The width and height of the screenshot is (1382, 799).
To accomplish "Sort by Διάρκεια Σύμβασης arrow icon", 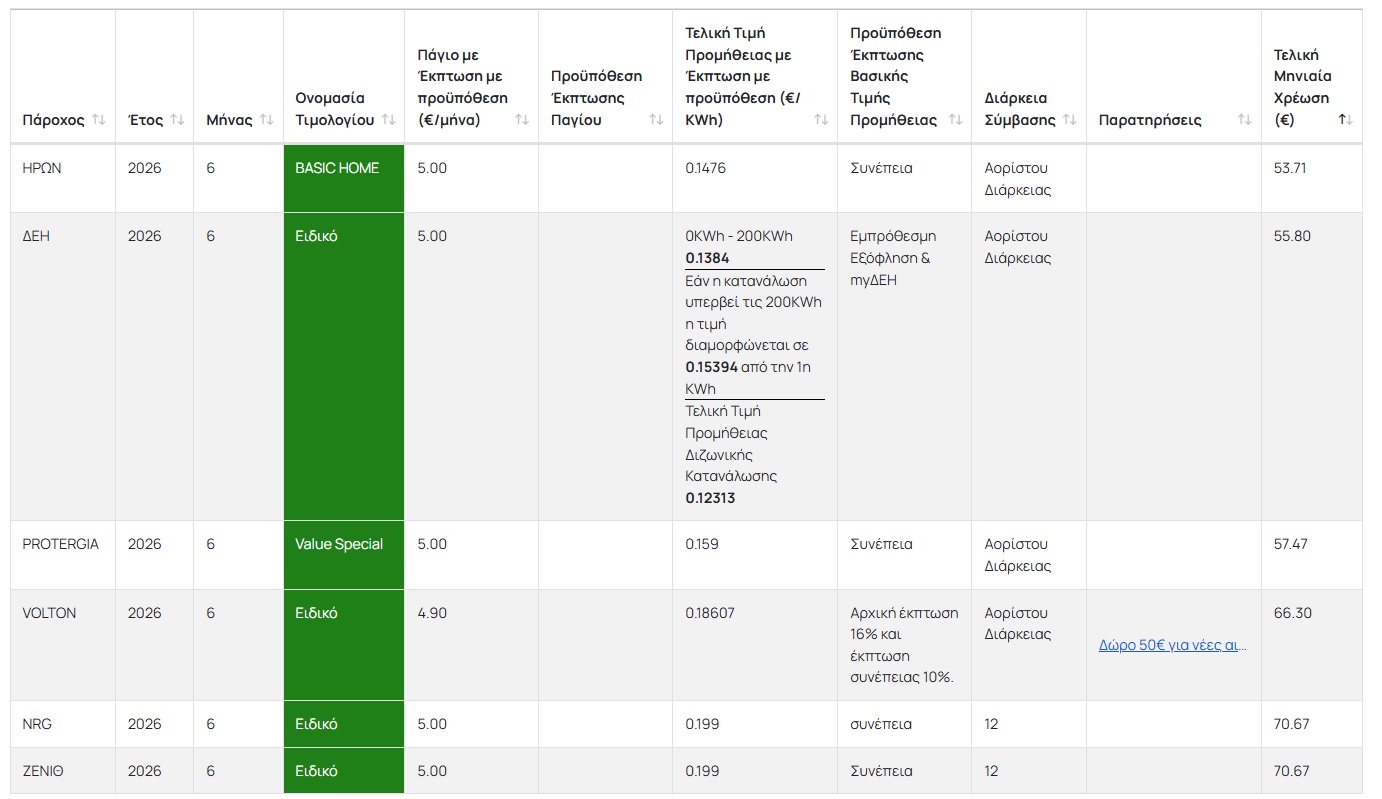I will [1070, 120].
